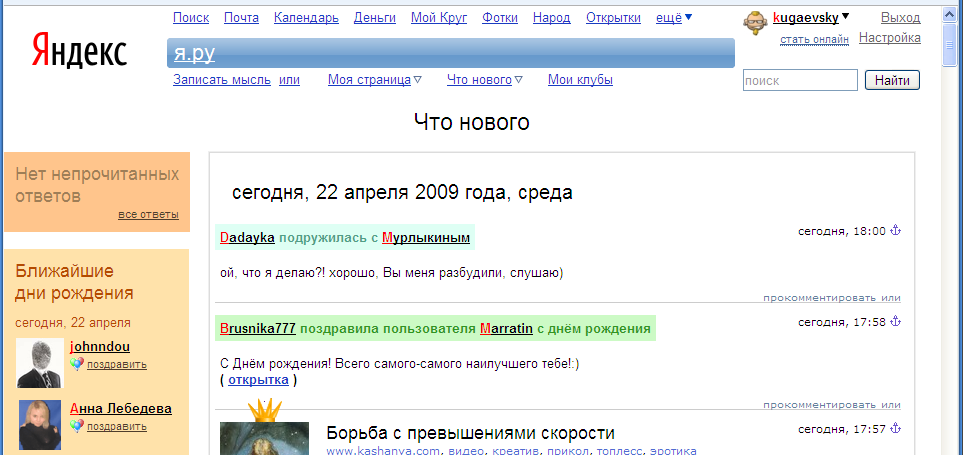Open Календарь in the top navigation
The image size is (963, 455).
(x=306, y=18)
